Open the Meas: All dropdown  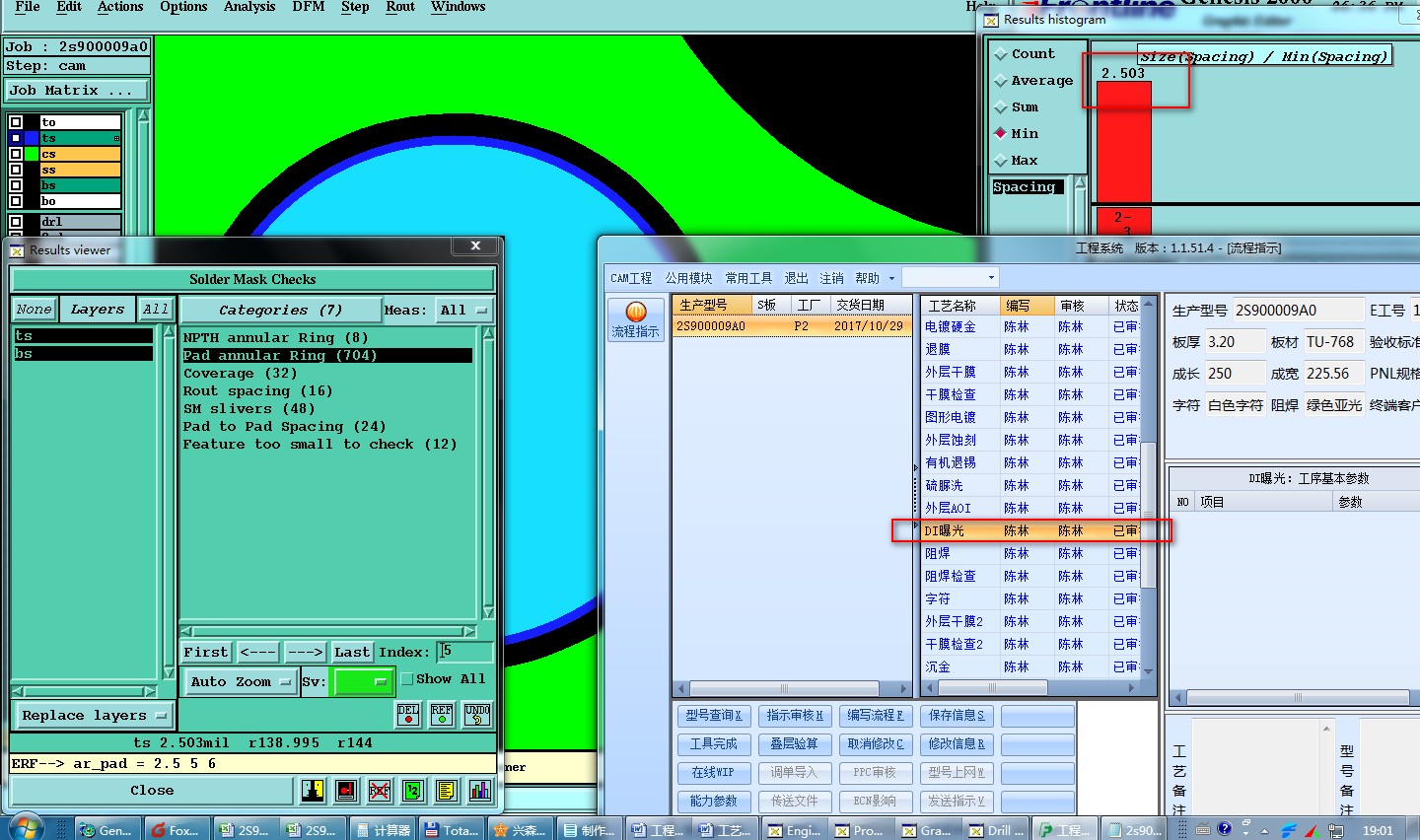463,310
